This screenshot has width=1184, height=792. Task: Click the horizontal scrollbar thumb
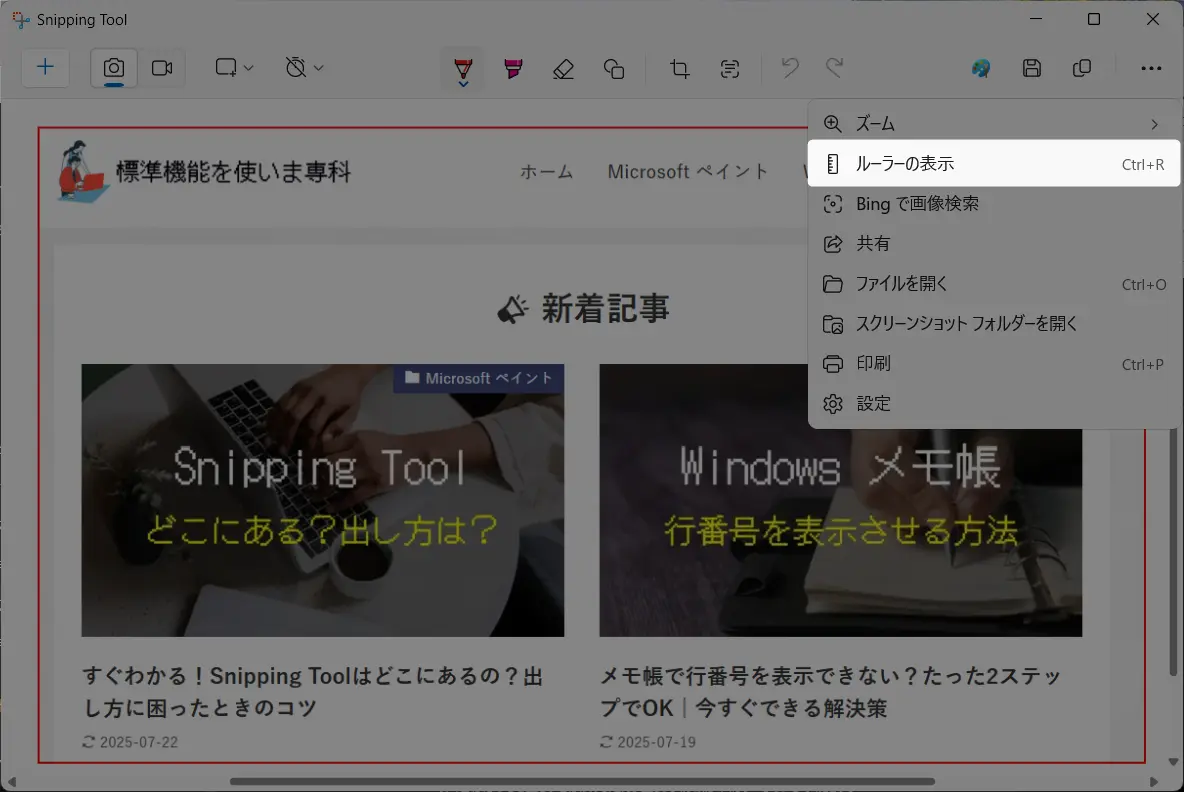[x=582, y=781]
